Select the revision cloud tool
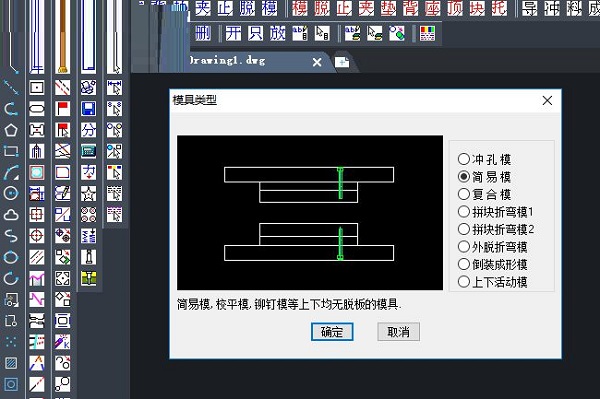Image resolution: width=600 pixels, height=399 pixels. [x=11, y=215]
